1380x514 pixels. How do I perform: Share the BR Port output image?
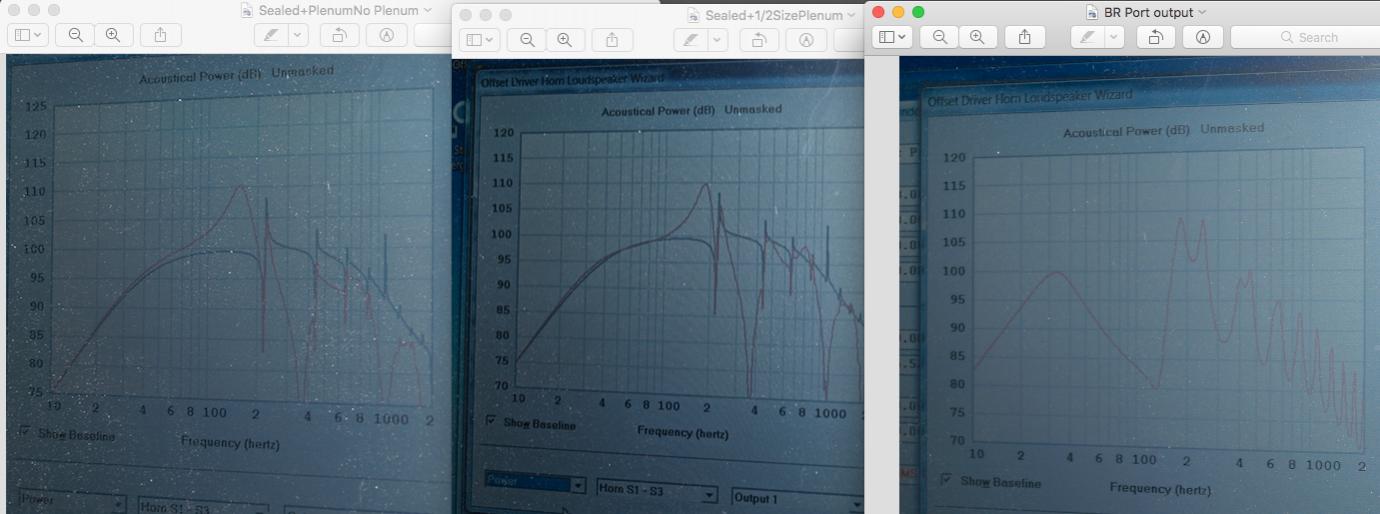1025,37
